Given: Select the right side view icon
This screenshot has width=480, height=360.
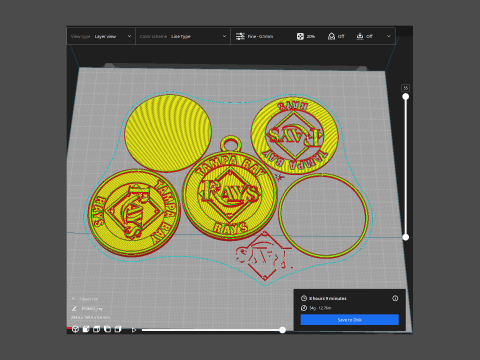Looking at the screenshot, I should [x=118, y=329].
